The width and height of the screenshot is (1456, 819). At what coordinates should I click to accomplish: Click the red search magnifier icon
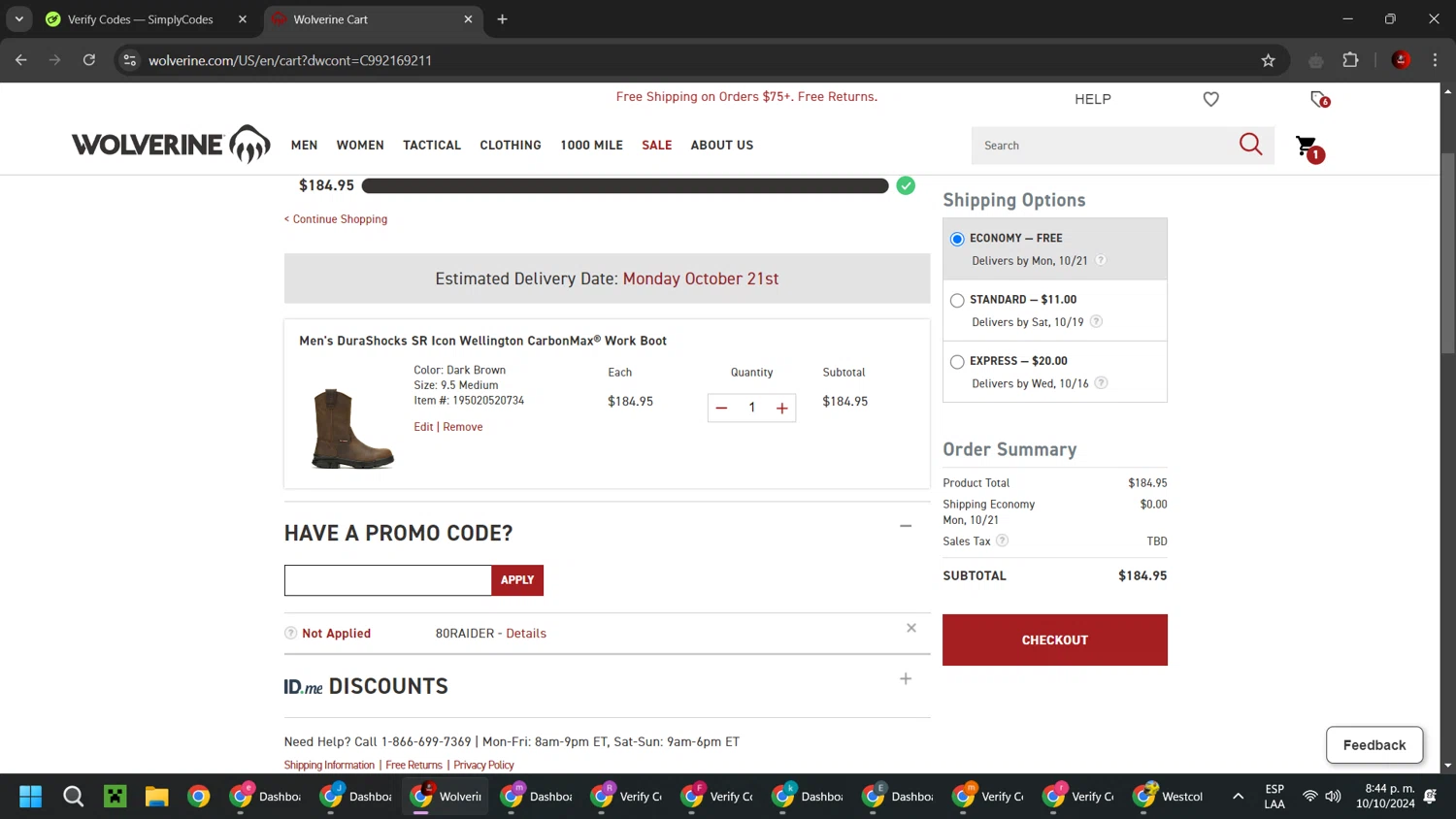tap(1250, 145)
